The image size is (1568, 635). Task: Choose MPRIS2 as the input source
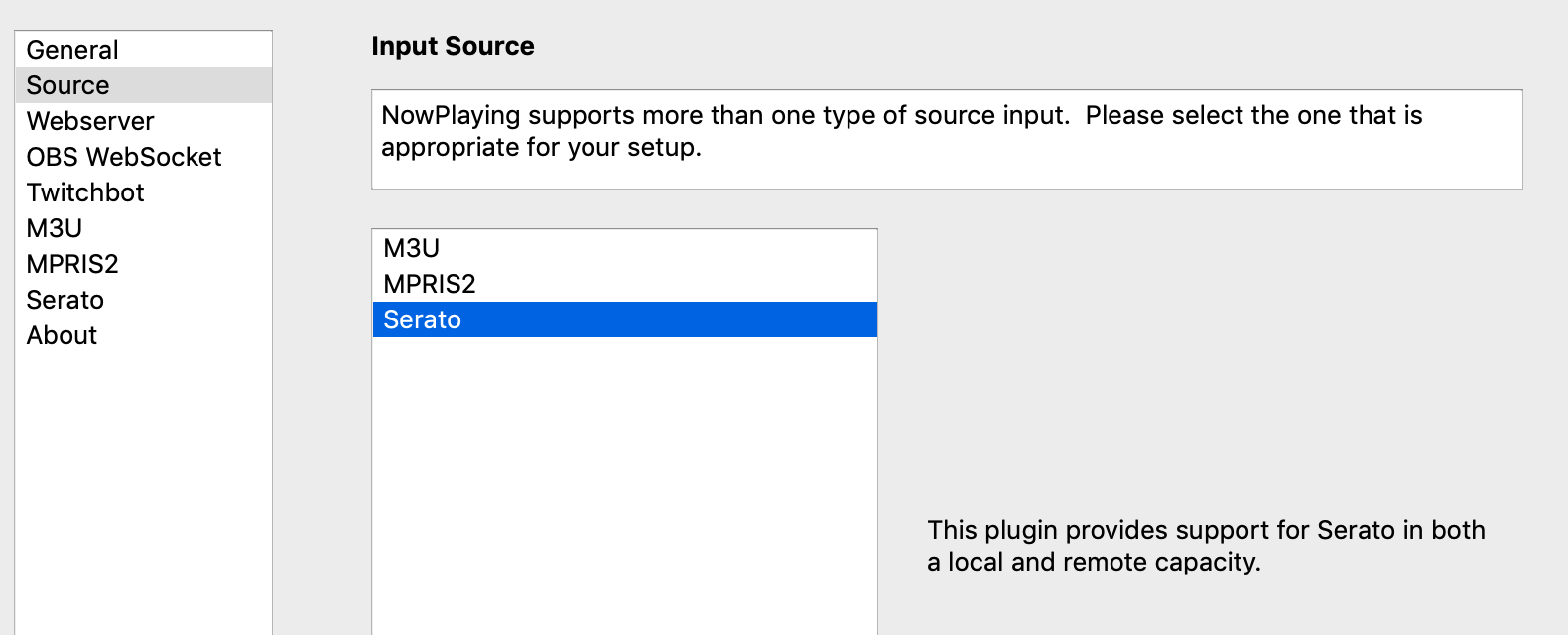click(430, 284)
